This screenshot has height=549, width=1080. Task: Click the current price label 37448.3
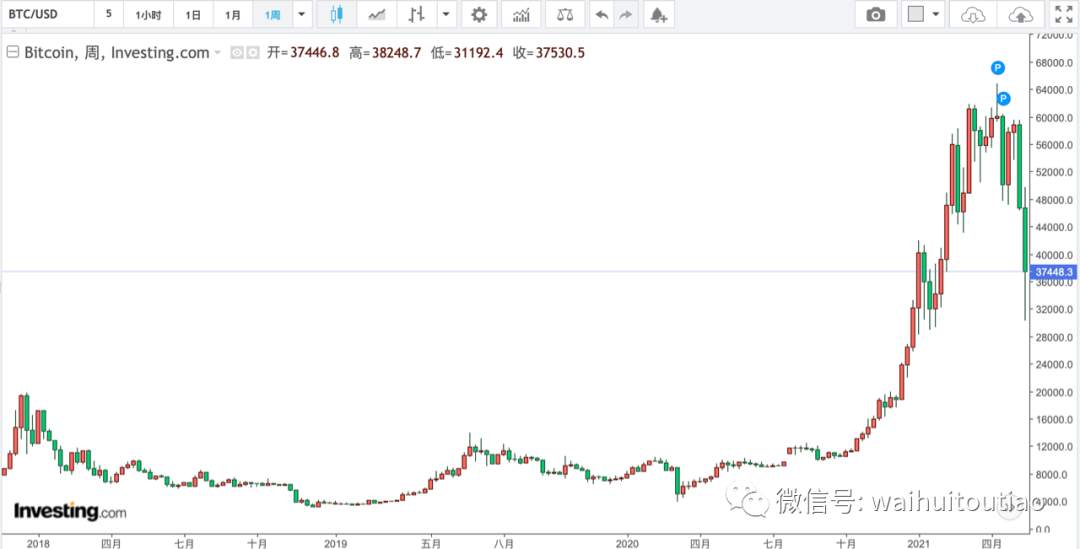point(1054,272)
